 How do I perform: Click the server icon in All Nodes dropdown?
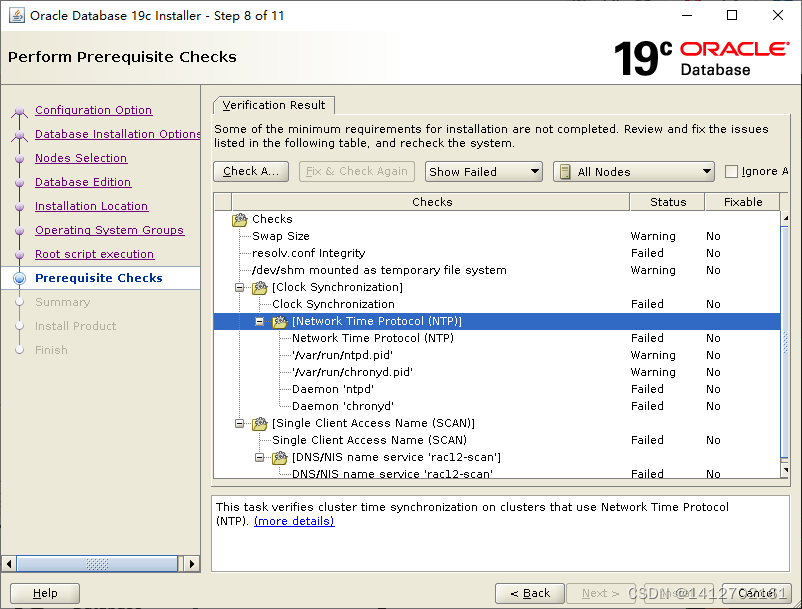point(565,172)
